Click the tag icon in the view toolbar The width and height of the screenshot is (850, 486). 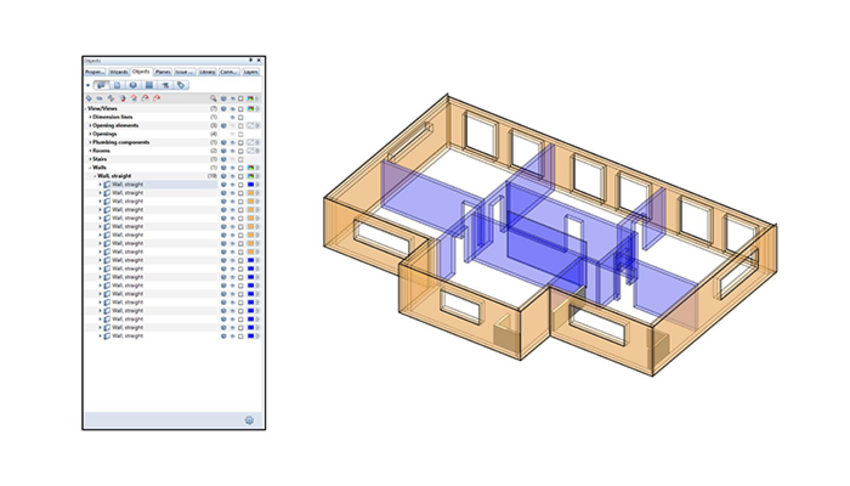point(181,86)
